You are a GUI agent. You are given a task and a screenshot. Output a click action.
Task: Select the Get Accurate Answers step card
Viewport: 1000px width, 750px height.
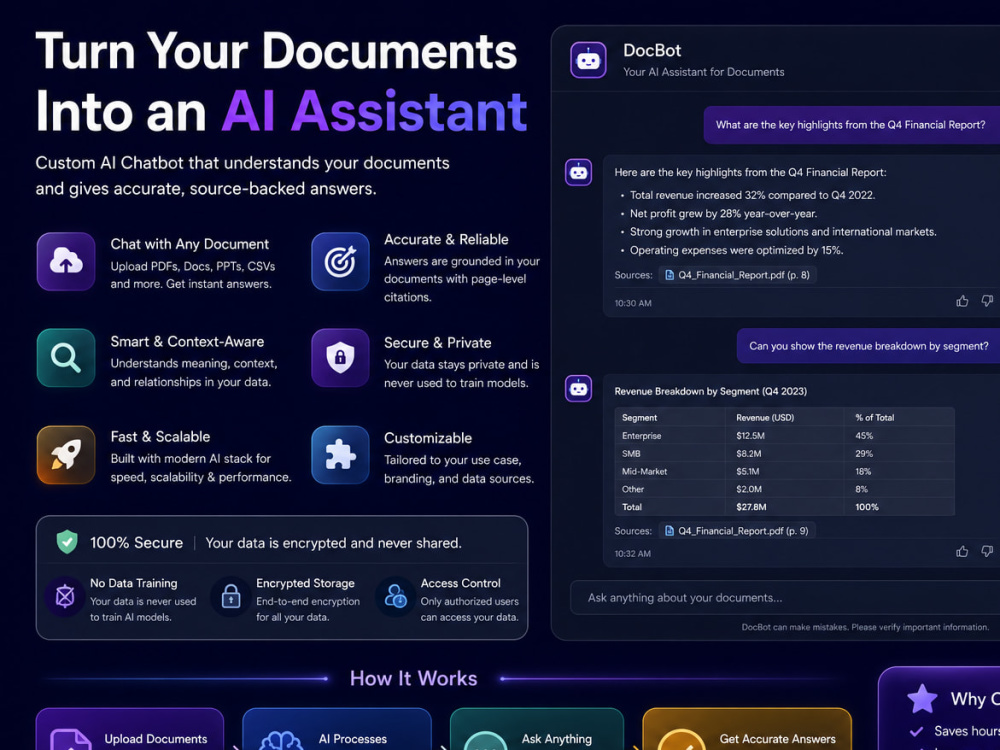tap(747, 729)
